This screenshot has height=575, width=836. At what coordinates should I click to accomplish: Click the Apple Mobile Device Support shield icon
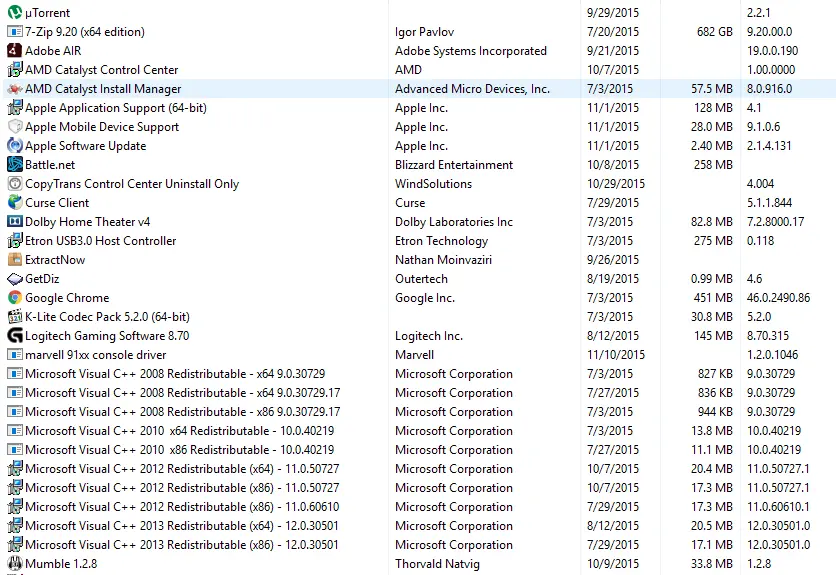pos(15,126)
